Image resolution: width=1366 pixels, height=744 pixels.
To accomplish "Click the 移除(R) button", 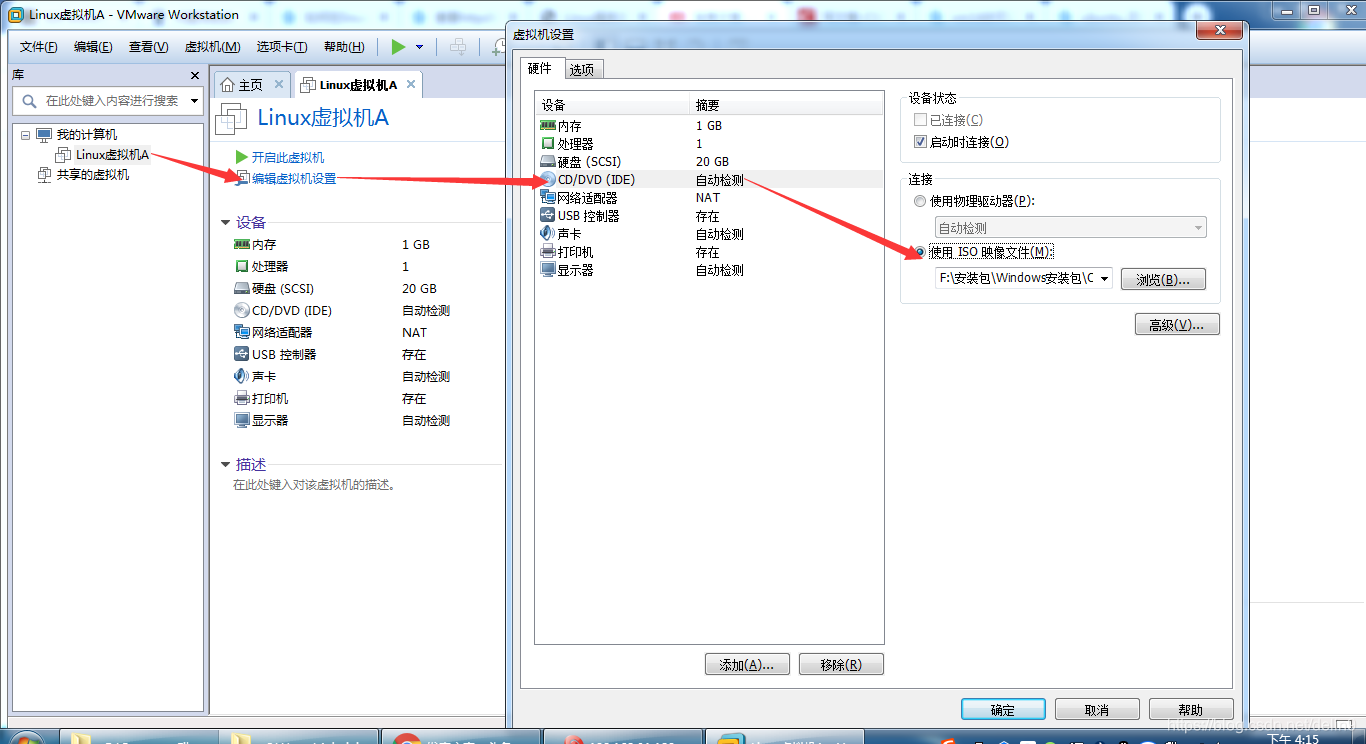I will click(x=841, y=665).
